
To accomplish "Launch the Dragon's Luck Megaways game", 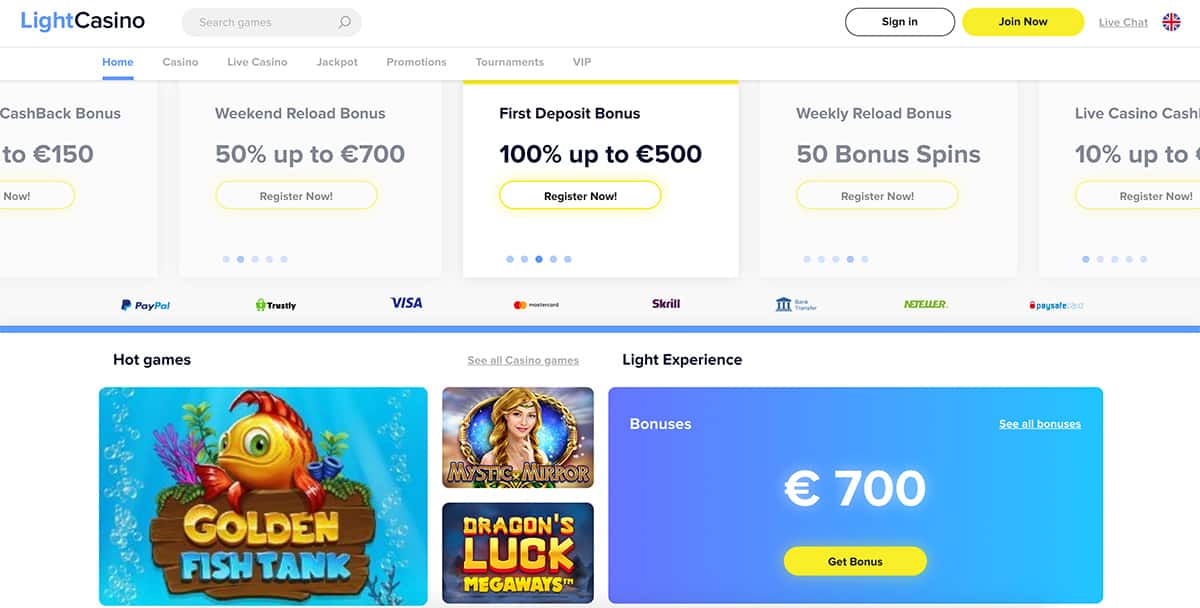I will pyautogui.click(x=518, y=553).
